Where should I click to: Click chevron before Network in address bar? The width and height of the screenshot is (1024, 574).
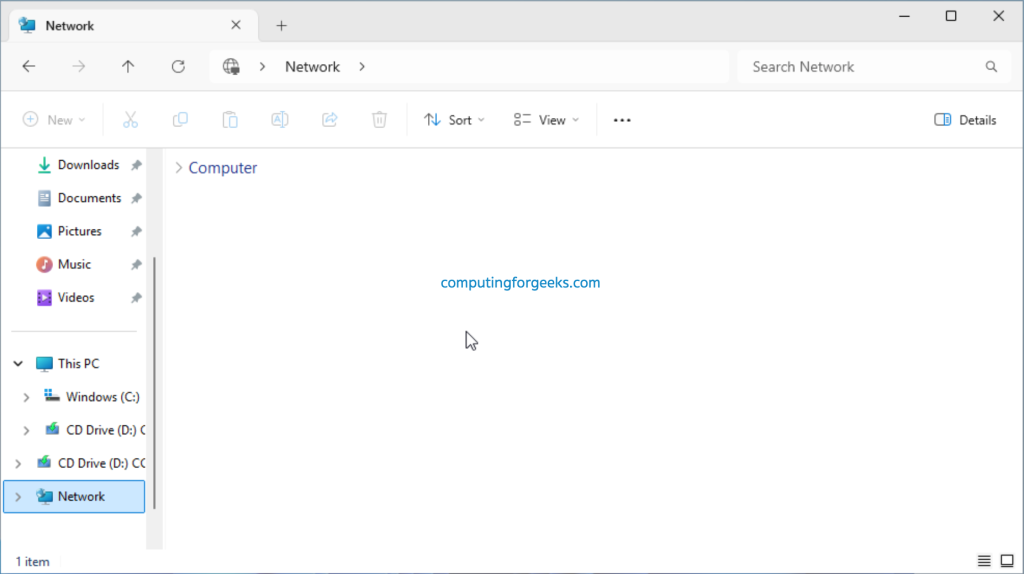(263, 67)
